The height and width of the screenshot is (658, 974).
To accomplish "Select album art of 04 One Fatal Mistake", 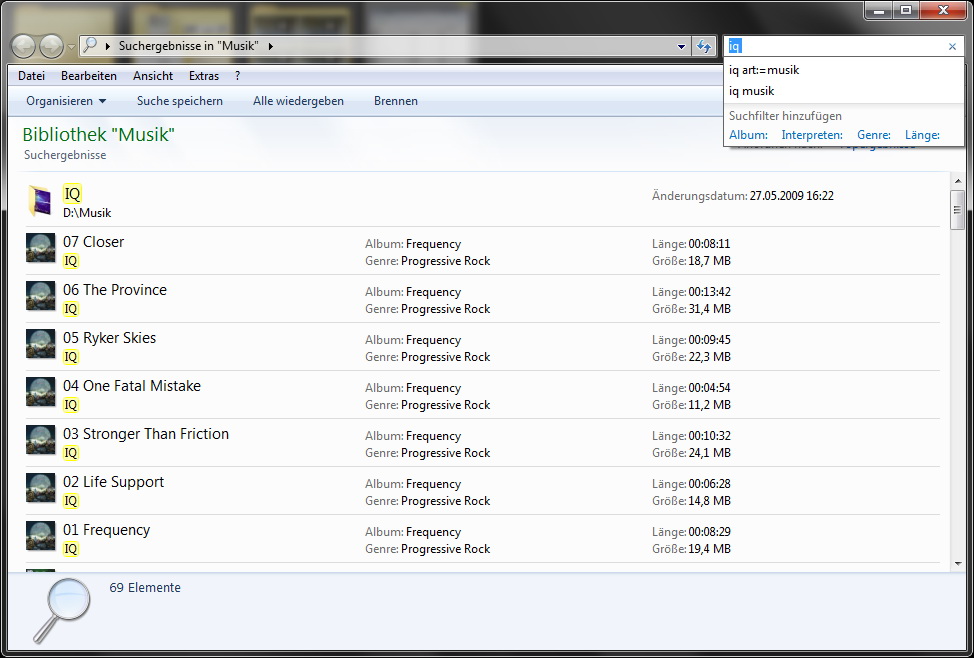I will tap(40, 391).
